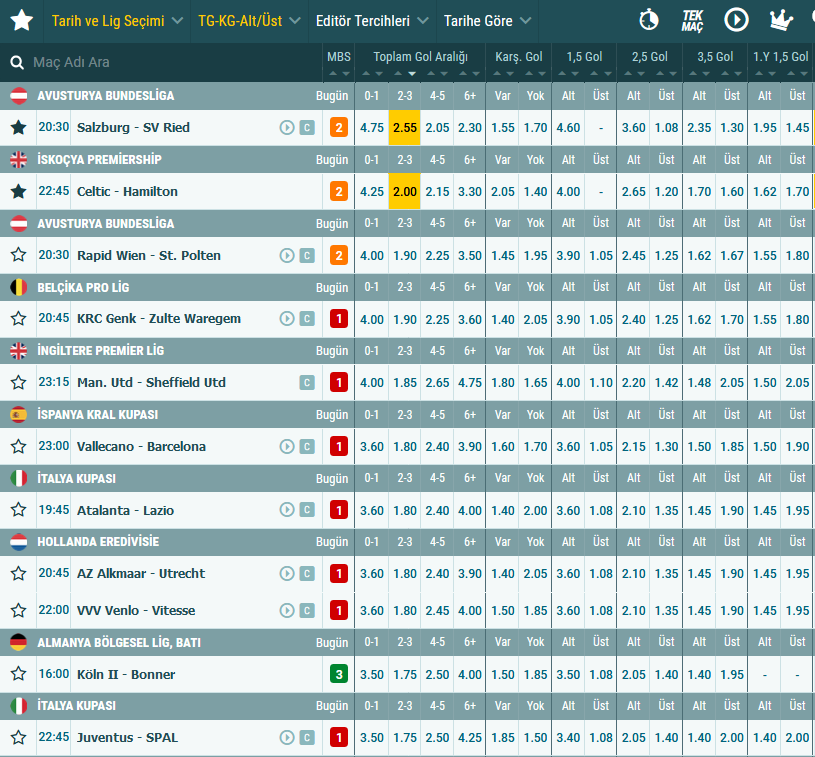Select the Hollanda Eredivisie league header
Screen dimensions: 815x757
click(98, 542)
